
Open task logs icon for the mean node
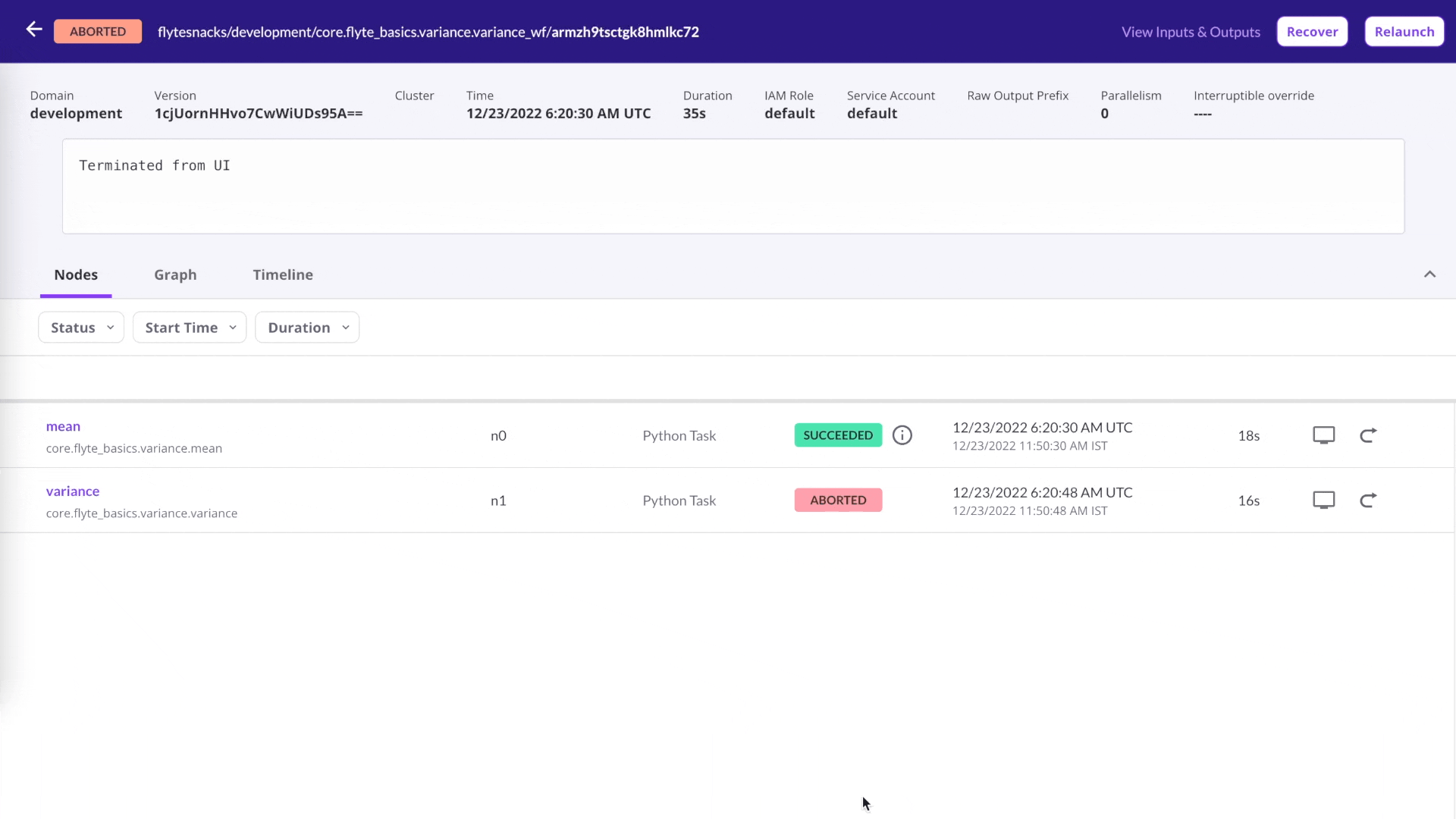pos(1323,435)
